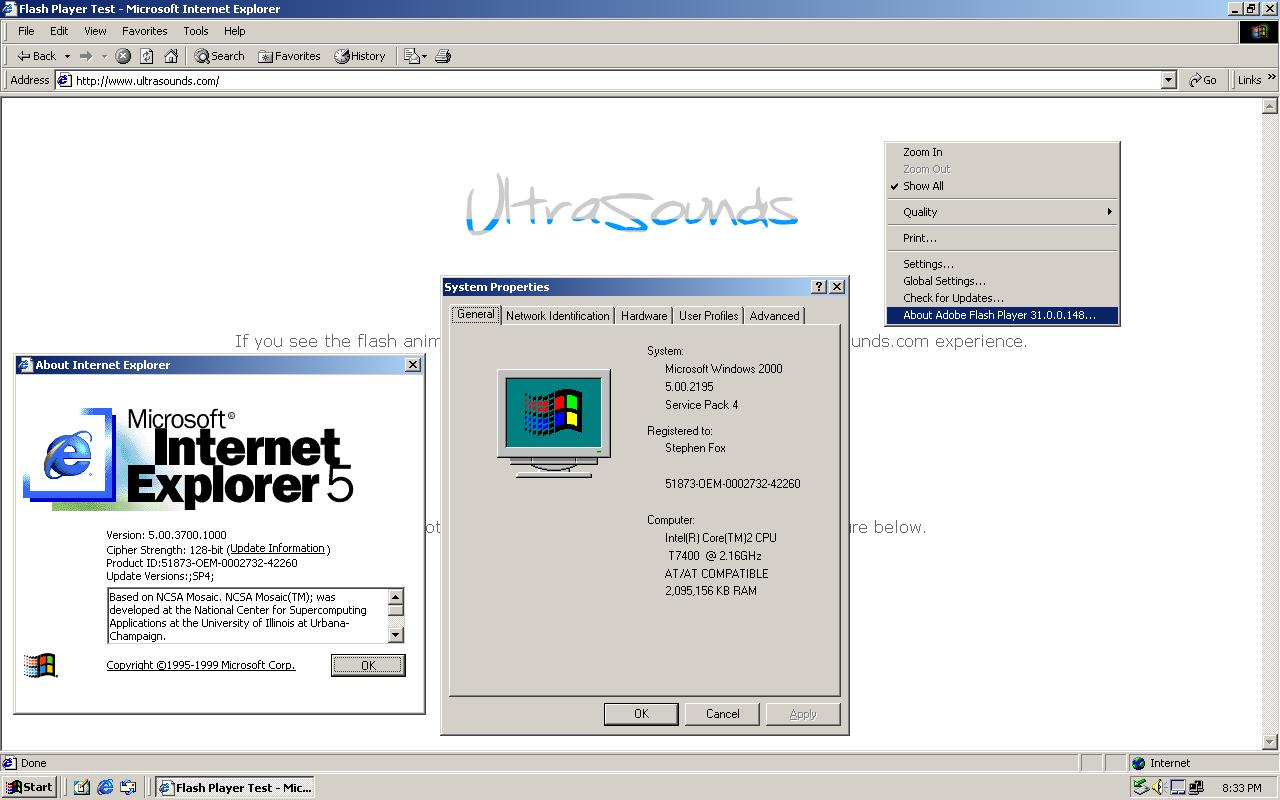
Task: Open the Edit menu
Action: 59,31
